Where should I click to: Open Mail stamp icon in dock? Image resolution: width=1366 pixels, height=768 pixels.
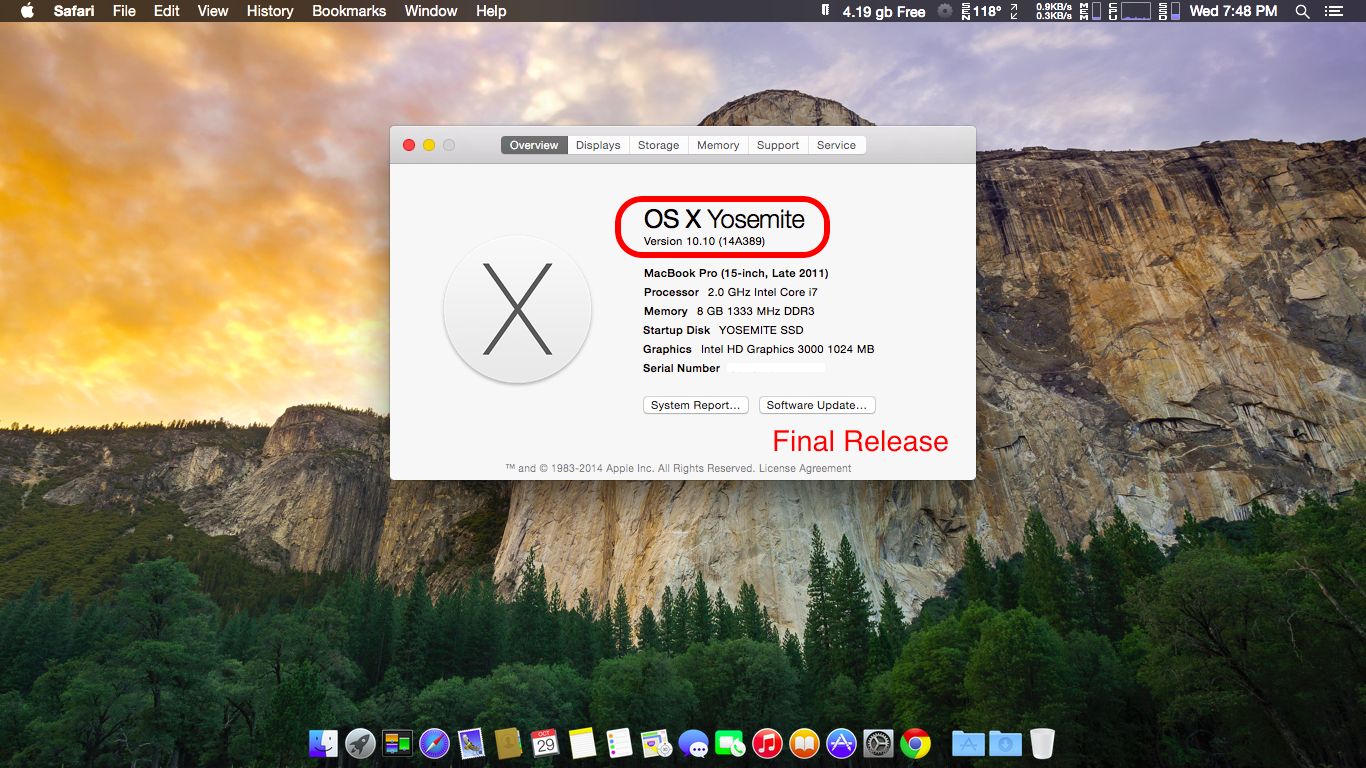coord(471,743)
